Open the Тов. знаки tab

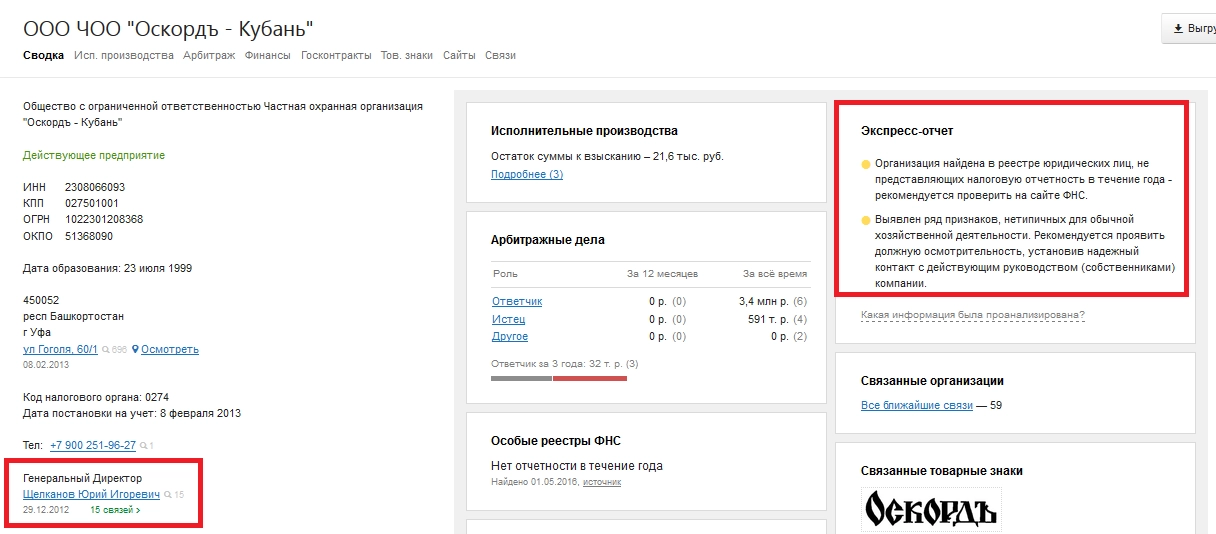407,55
